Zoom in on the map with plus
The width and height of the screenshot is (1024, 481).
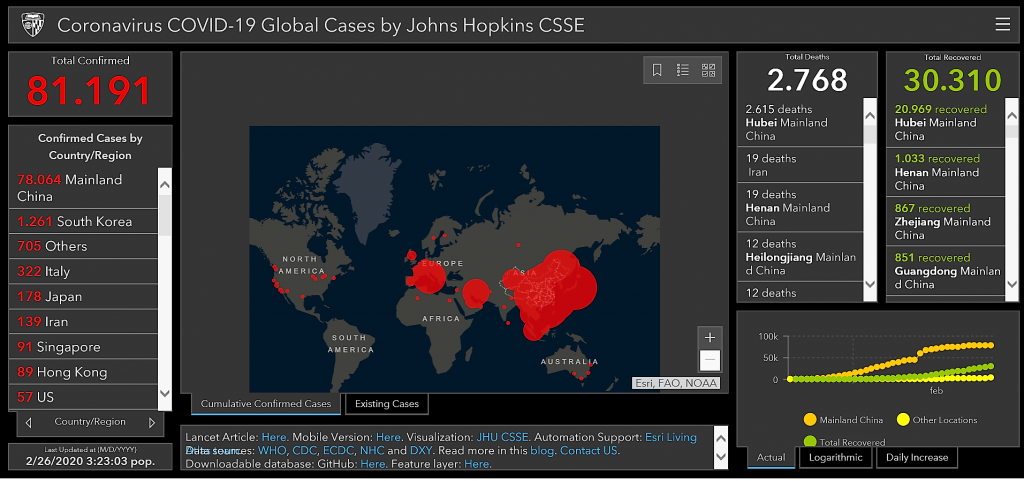710,337
